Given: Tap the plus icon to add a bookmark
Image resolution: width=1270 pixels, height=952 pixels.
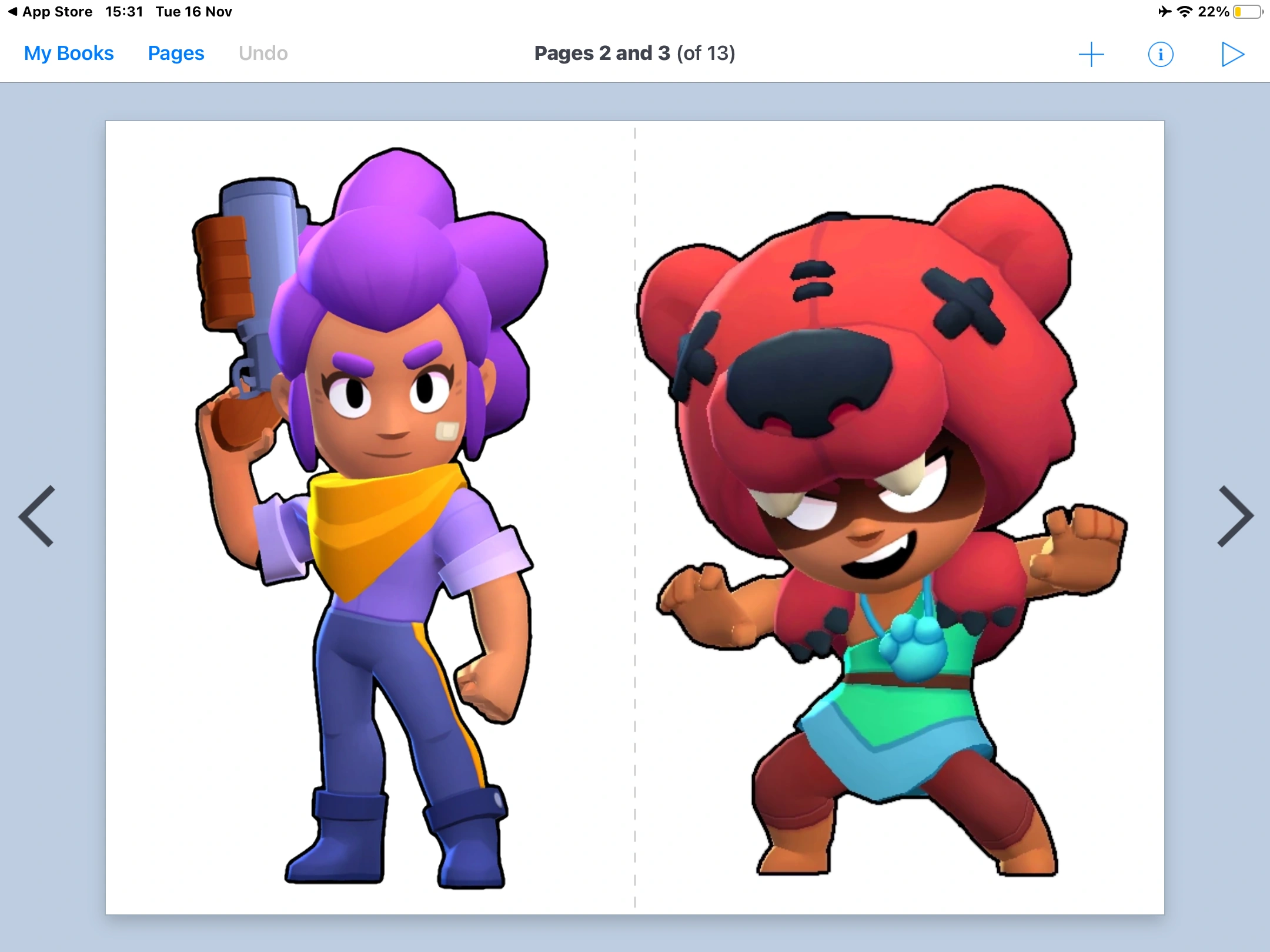Looking at the screenshot, I should [x=1091, y=53].
